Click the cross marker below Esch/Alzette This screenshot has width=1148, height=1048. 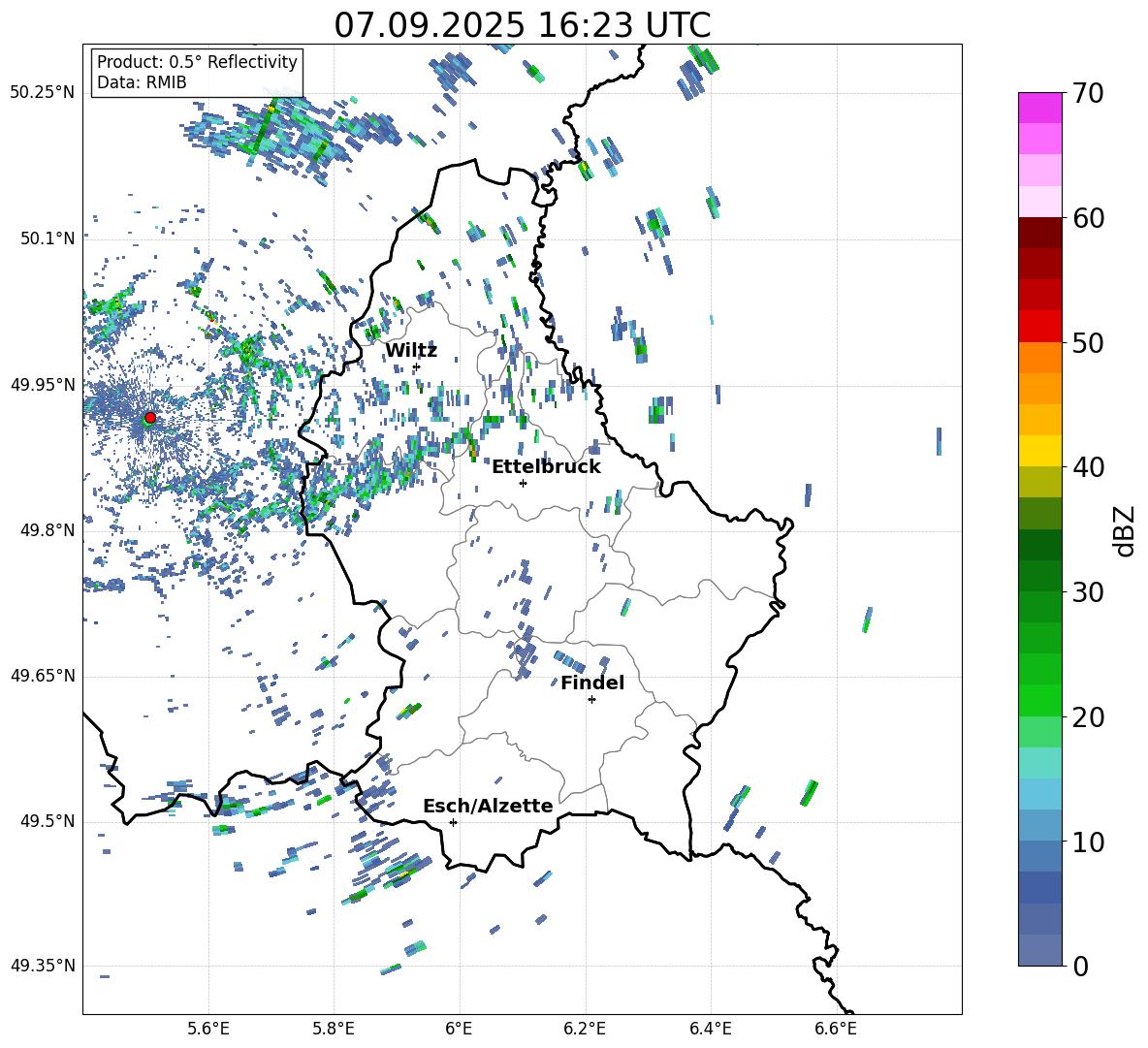click(453, 822)
